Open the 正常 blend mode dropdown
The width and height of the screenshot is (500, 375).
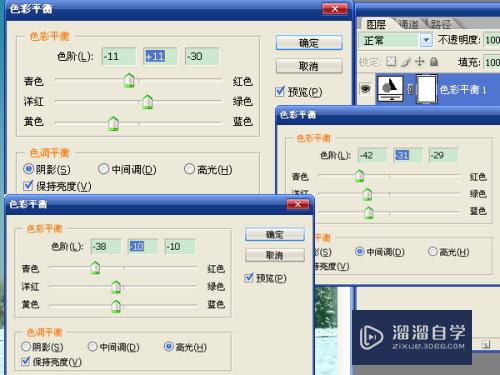click(x=426, y=40)
